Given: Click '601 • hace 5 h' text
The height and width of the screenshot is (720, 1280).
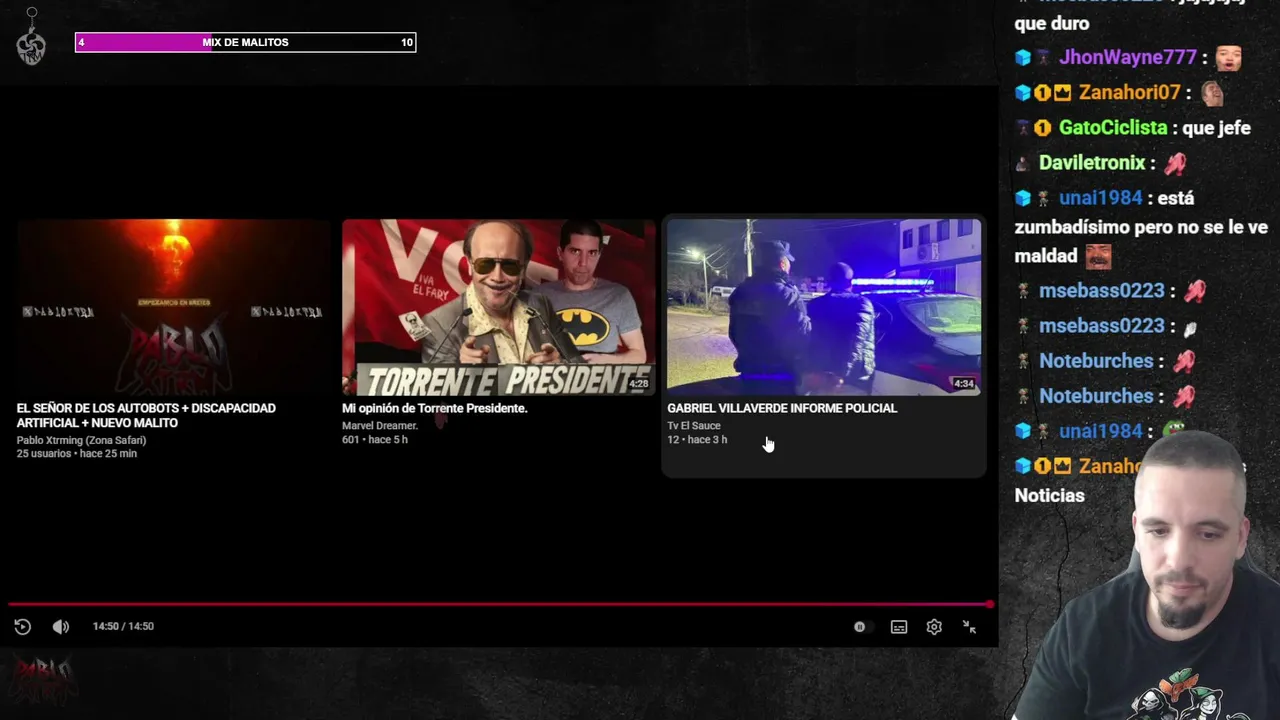Looking at the screenshot, I should click(x=375, y=440).
